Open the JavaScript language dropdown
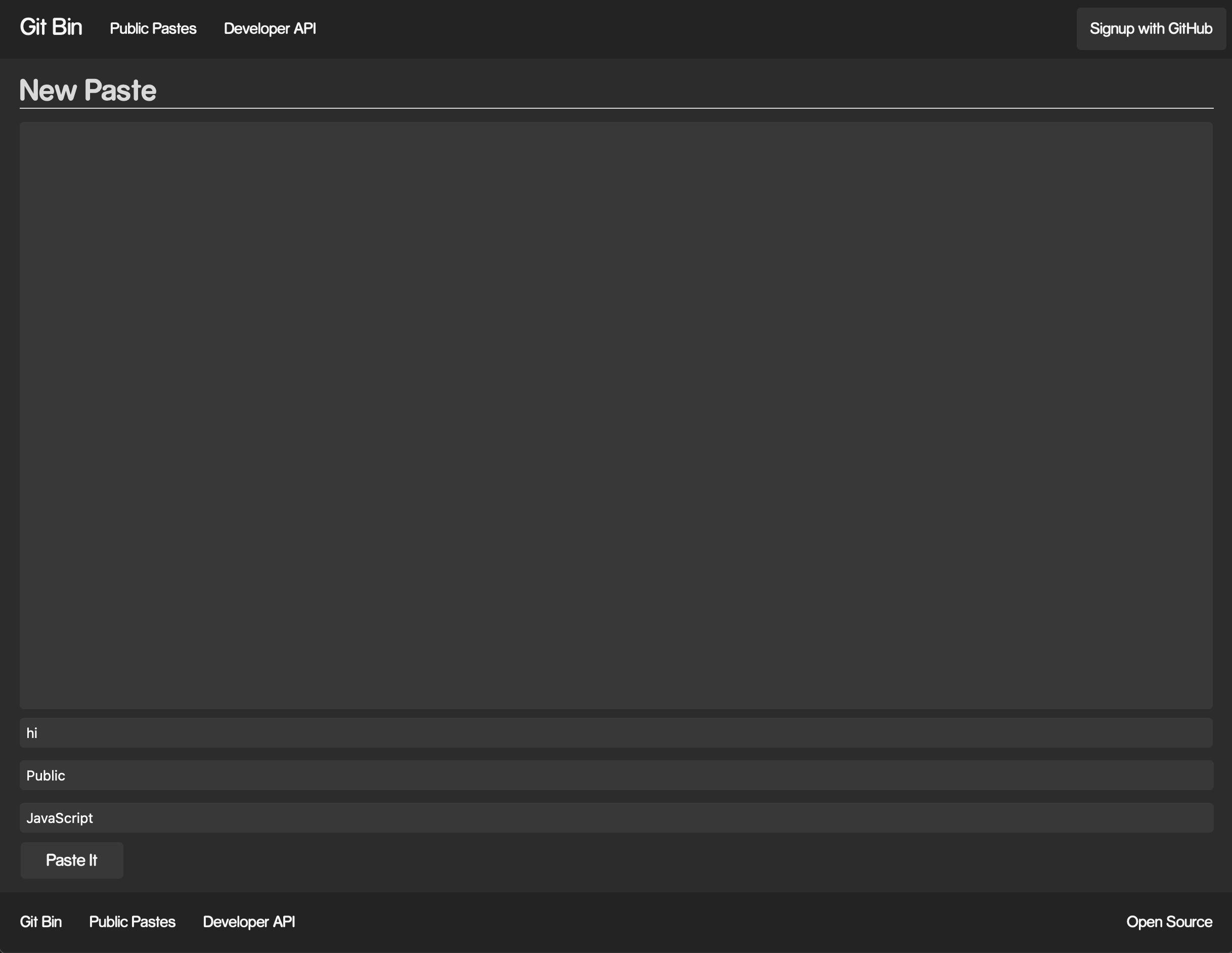1232x953 pixels. [x=616, y=817]
